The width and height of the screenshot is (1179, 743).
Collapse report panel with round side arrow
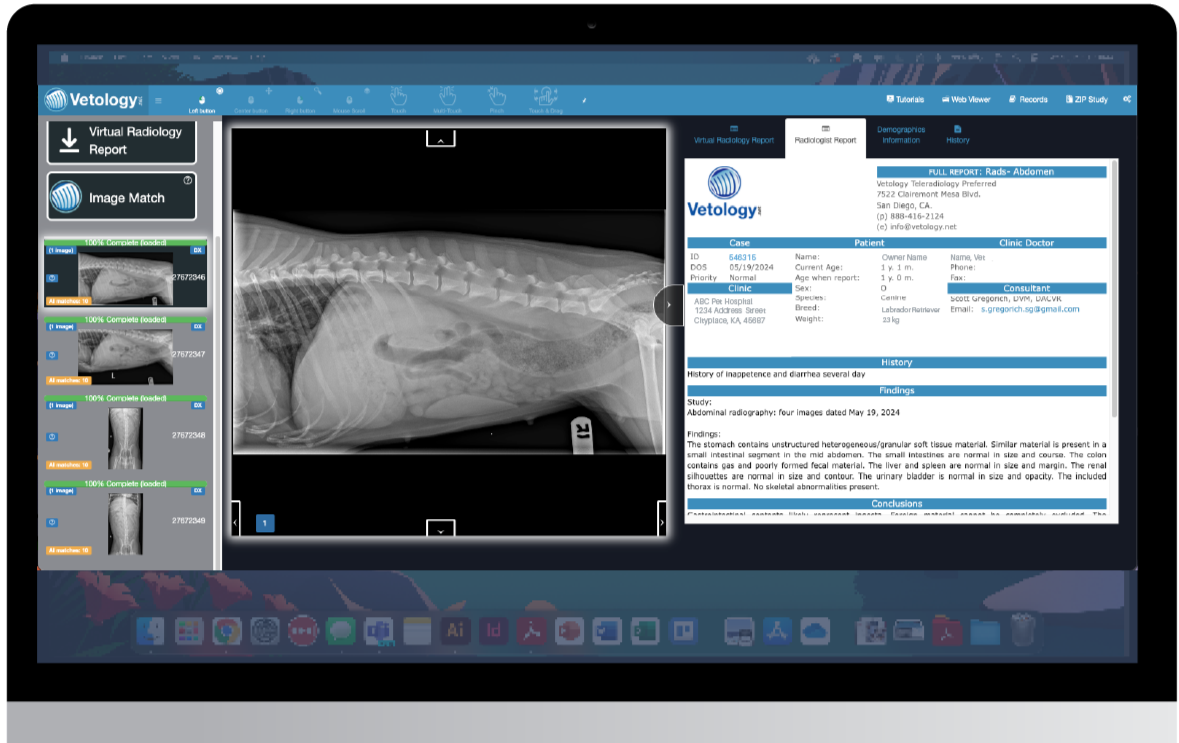click(668, 305)
